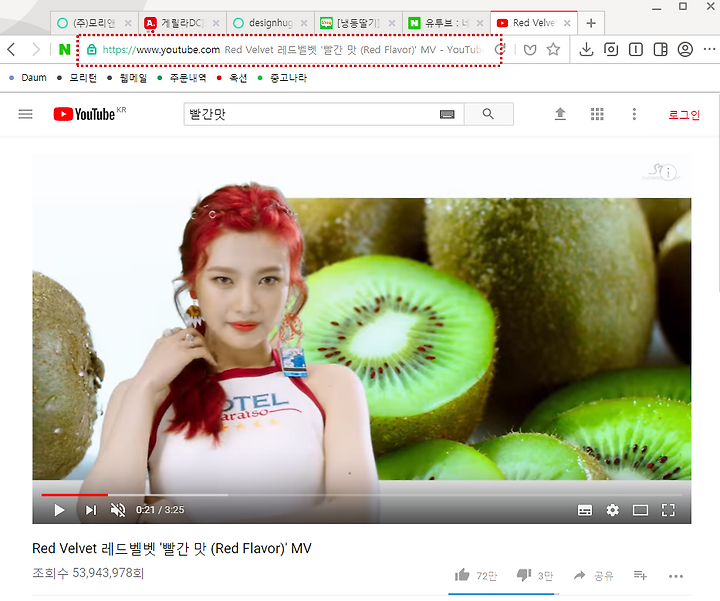This screenshot has height=601, width=720.
Task: Open the YouTube hamburger guide menu
Action: (25, 114)
